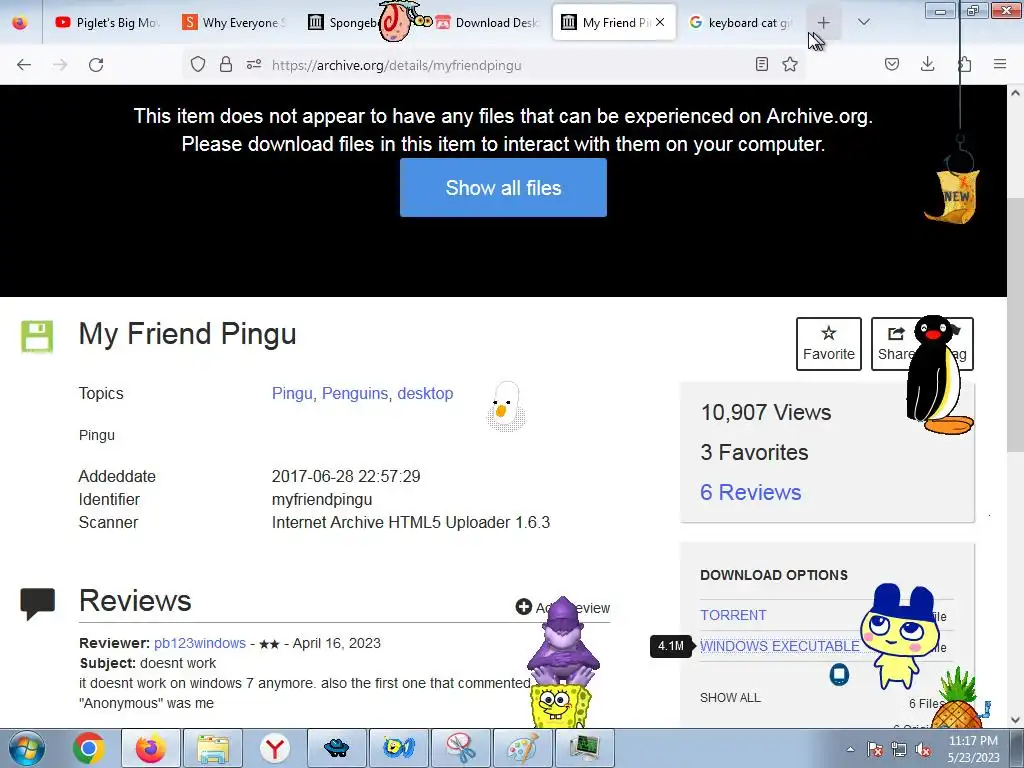The height and width of the screenshot is (768, 1024).
Task: Open Windows Explorer from the taskbar
Action: pos(213,748)
